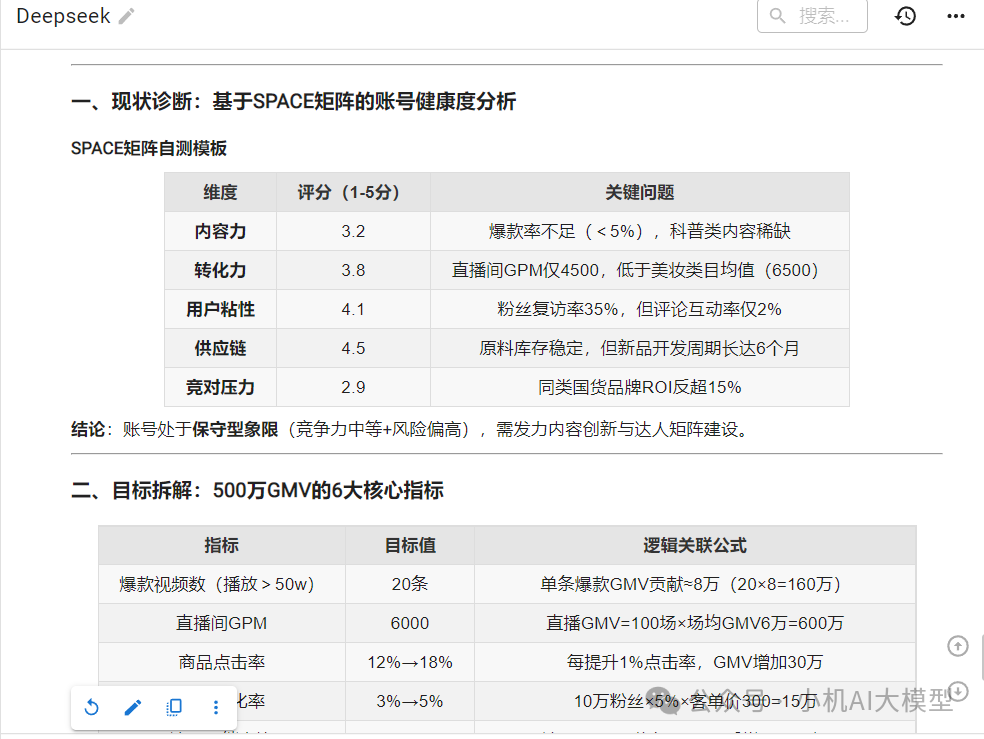Regenerate response with the circular arrow icon

click(x=92, y=708)
